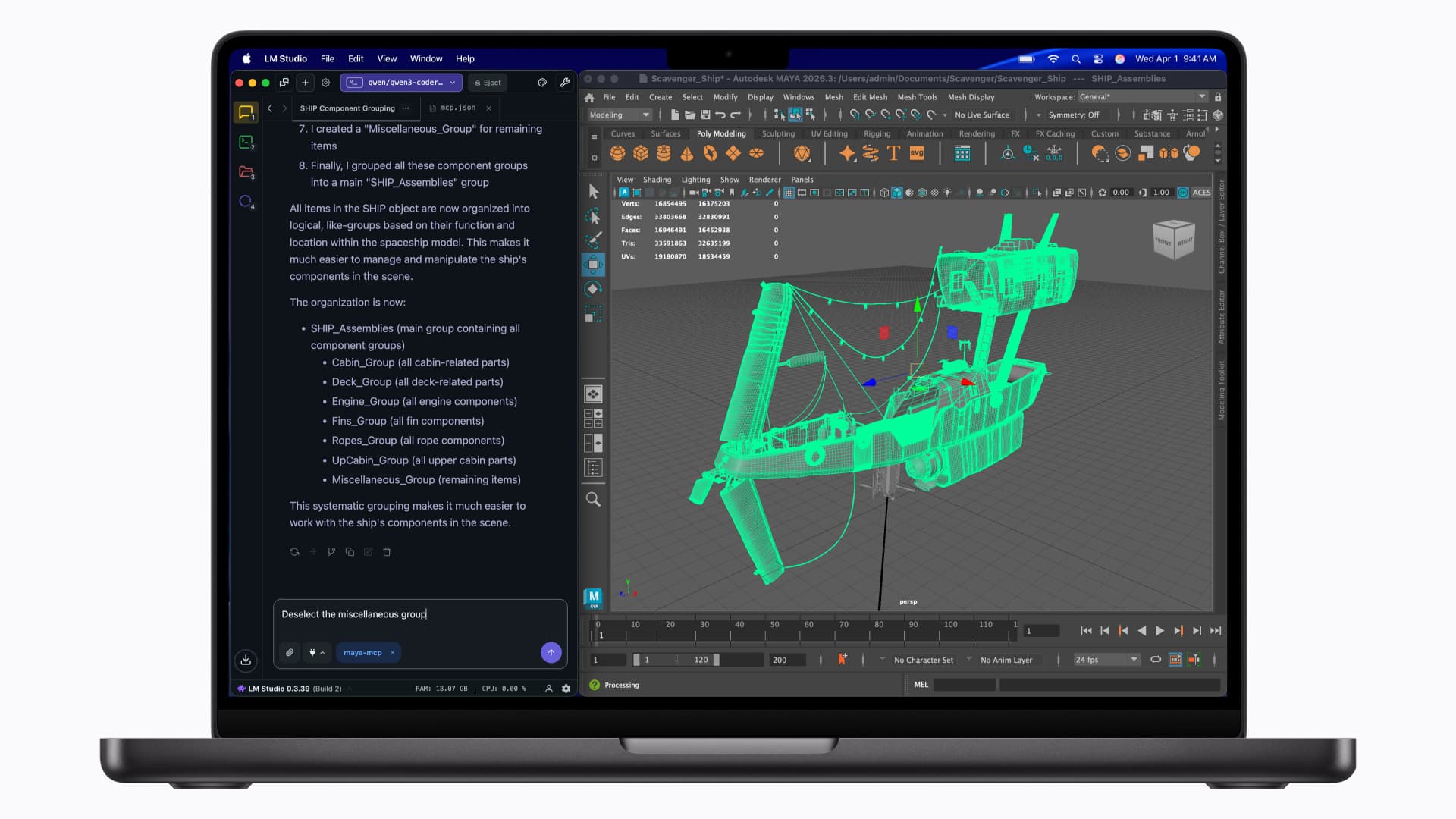The height and width of the screenshot is (819, 1456).
Task: Select the polygon Type text tool
Action: pos(893,153)
